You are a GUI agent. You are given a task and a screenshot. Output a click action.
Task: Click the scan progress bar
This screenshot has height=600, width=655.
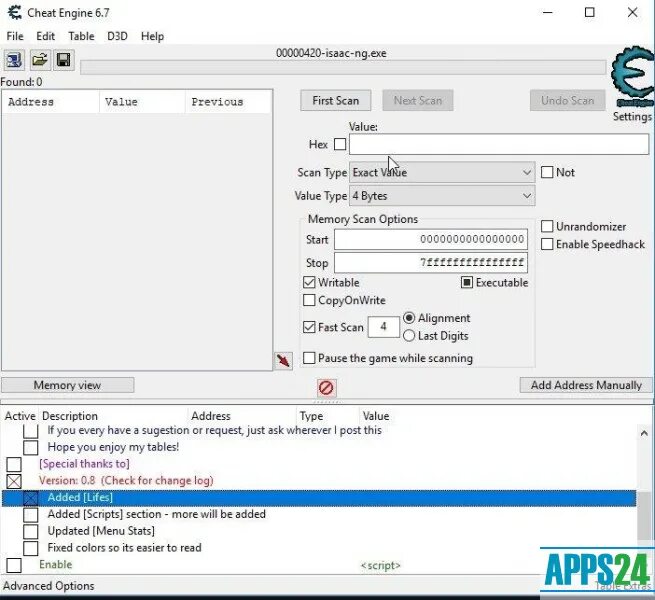(x=343, y=68)
